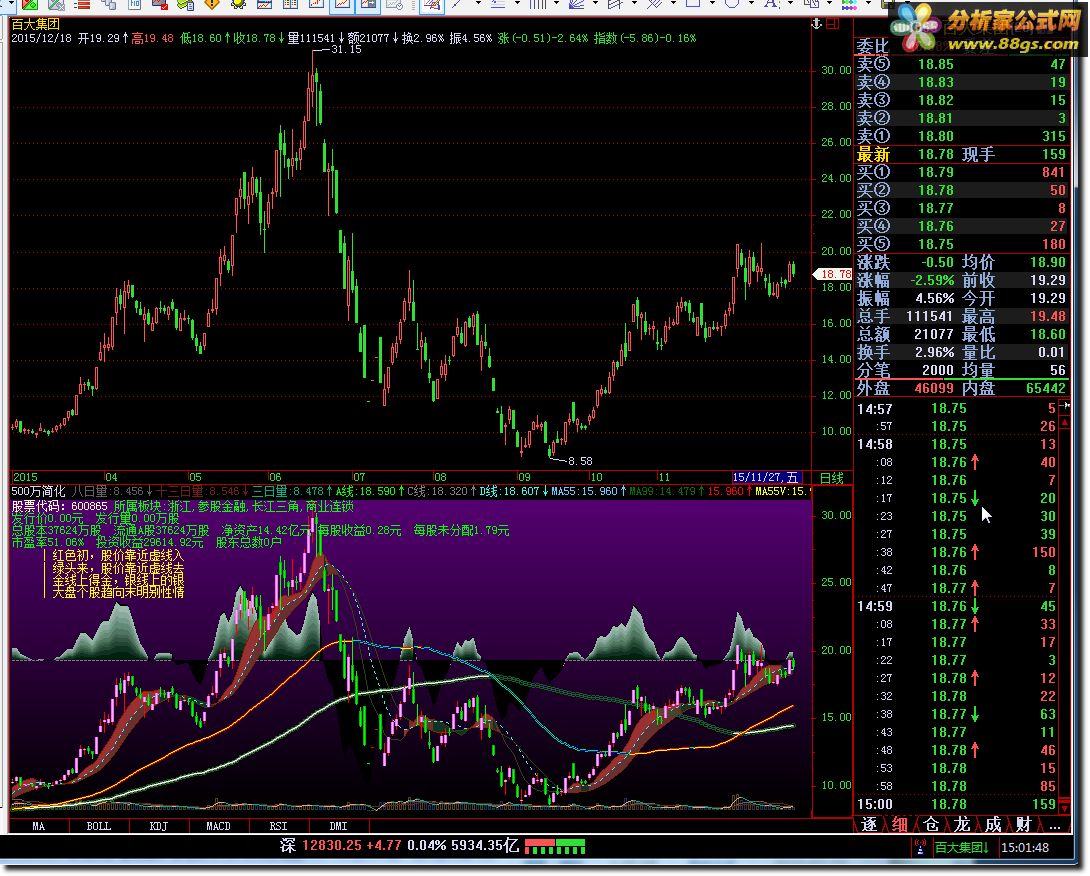Click the 最新 18.78 latest price row
1090x876 pixels.
coord(961,154)
